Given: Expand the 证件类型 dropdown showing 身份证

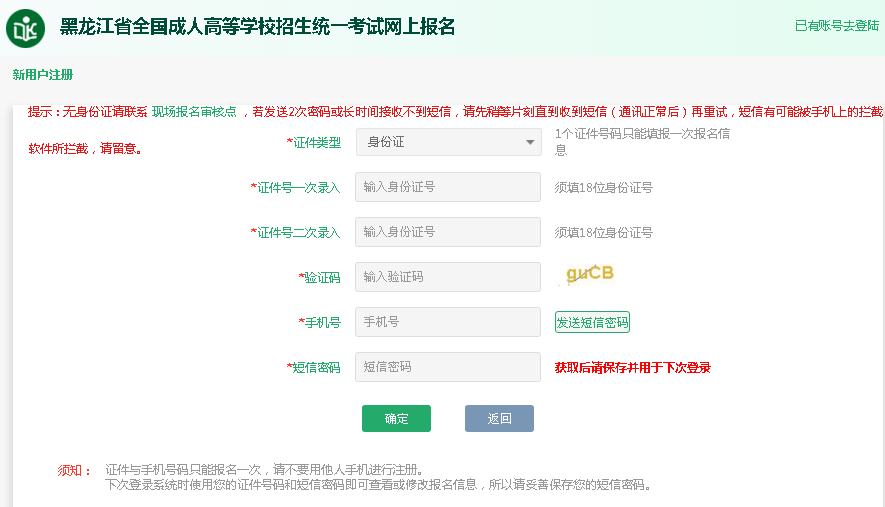Looking at the screenshot, I should [x=448, y=142].
